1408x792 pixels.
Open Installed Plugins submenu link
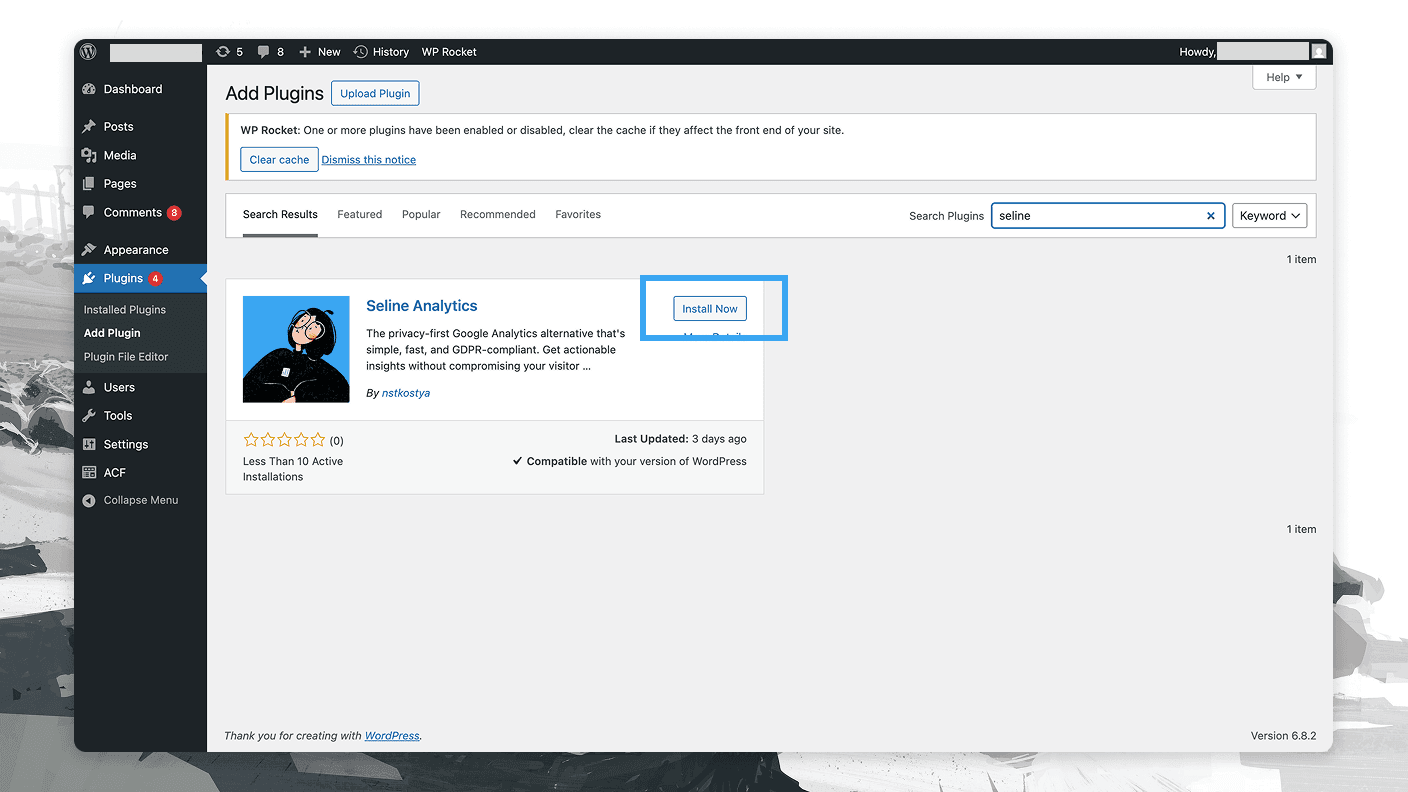pos(125,310)
